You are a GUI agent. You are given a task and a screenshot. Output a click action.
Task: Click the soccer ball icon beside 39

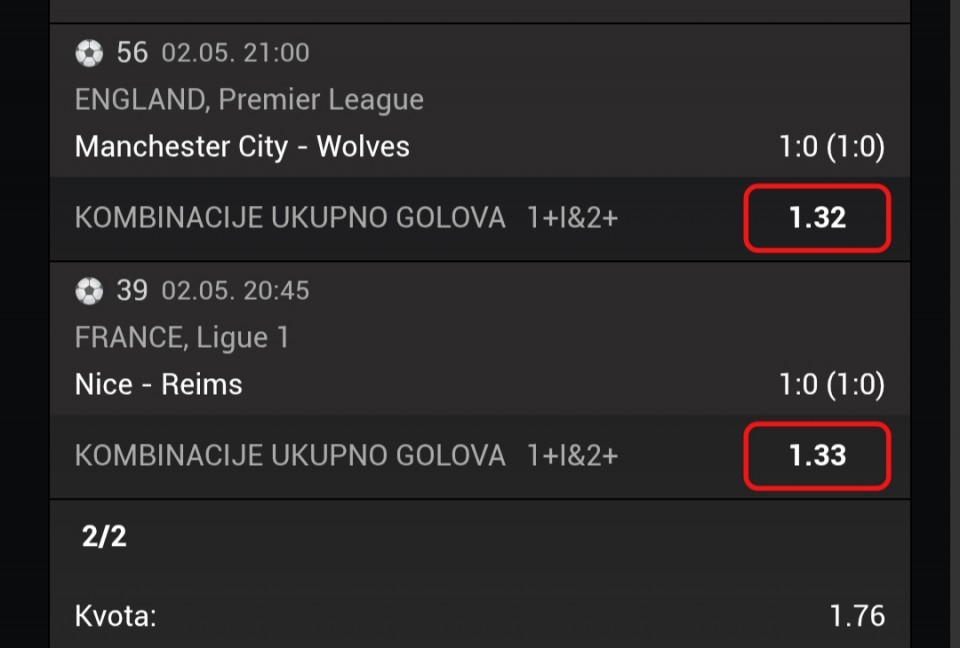89,291
